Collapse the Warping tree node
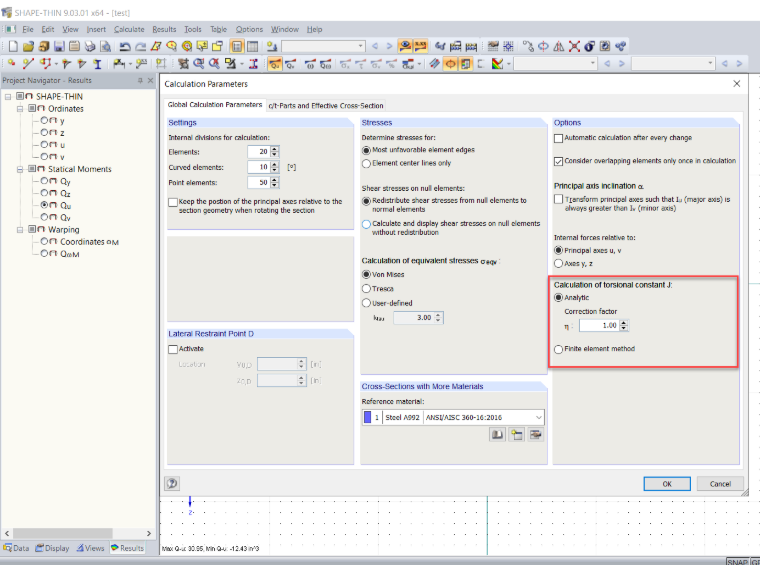Image resolution: width=760 pixels, height=570 pixels. click(x=20, y=230)
